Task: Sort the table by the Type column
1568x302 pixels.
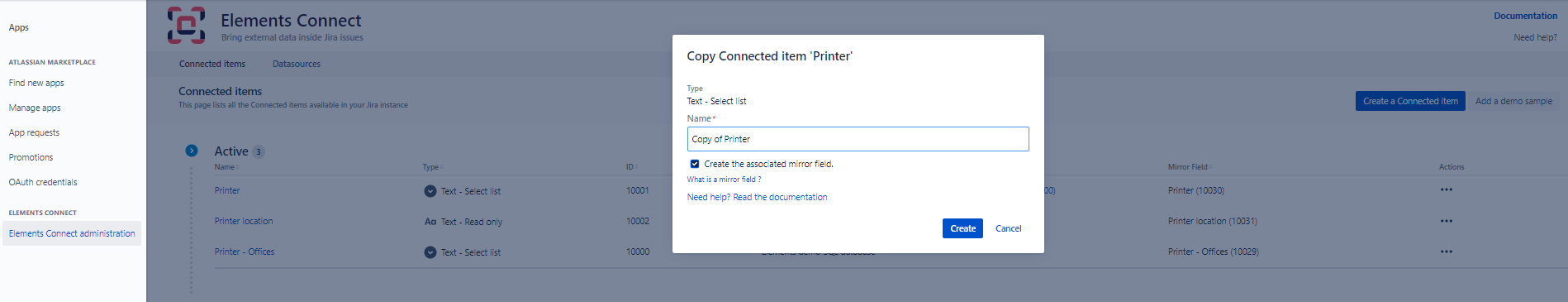Action: (x=432, y=167)
